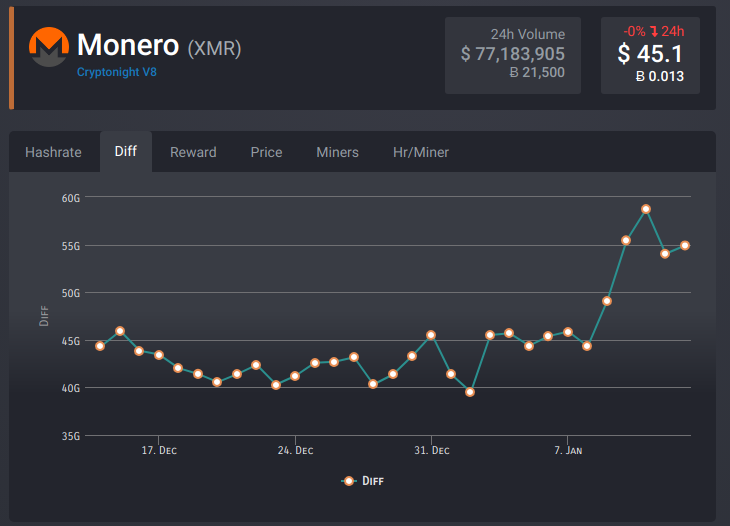Select the last data point at 55G
Viewport: 730px width, 526px height.
[x=684, y=245]
